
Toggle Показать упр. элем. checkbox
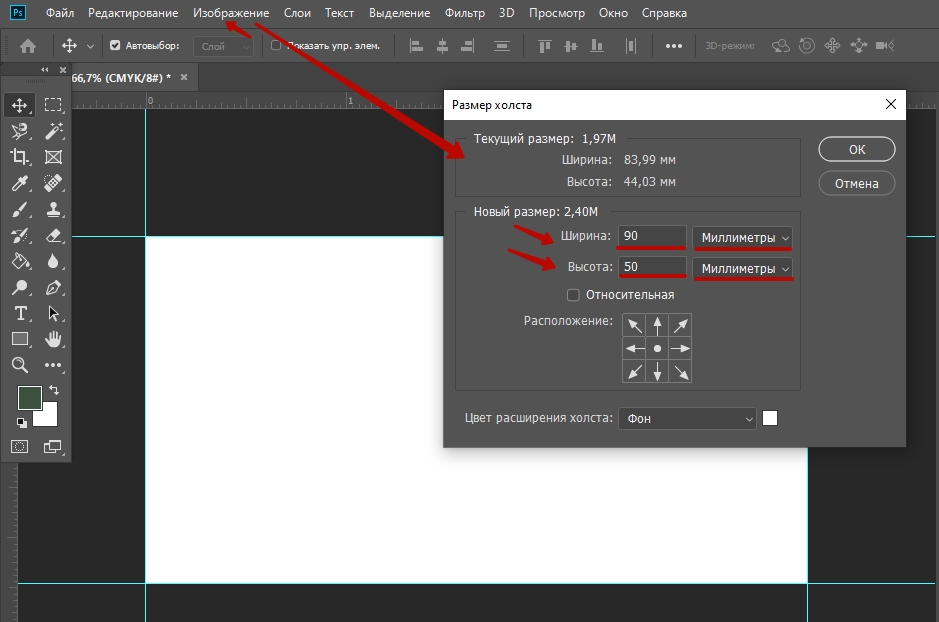[276, 46]
